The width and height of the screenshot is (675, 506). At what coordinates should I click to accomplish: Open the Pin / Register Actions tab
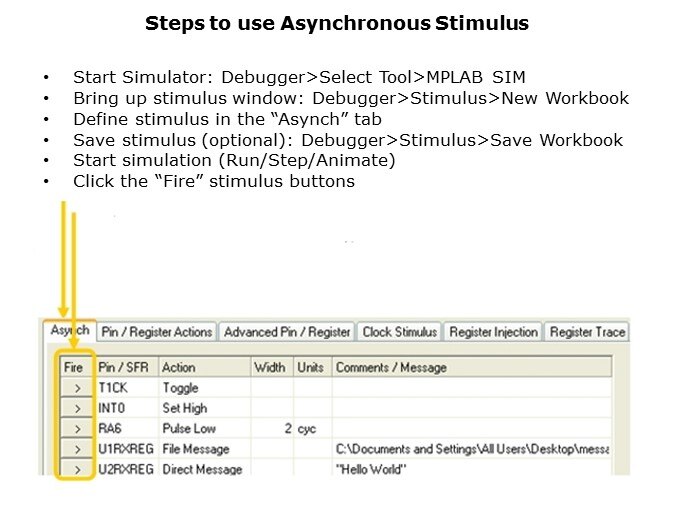157,332
